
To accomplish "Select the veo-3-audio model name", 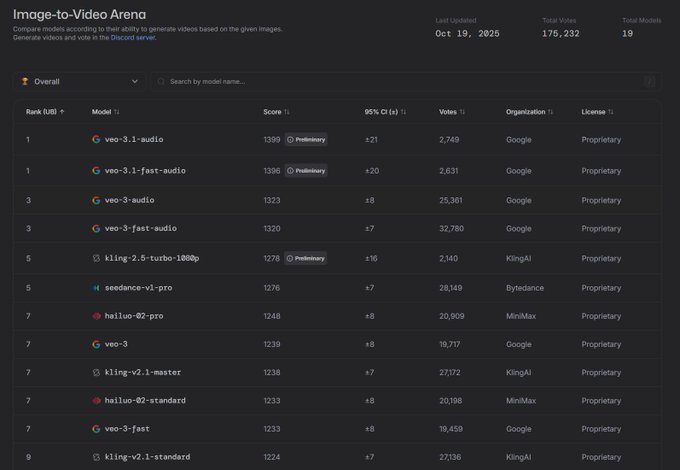I will (130, 200).
